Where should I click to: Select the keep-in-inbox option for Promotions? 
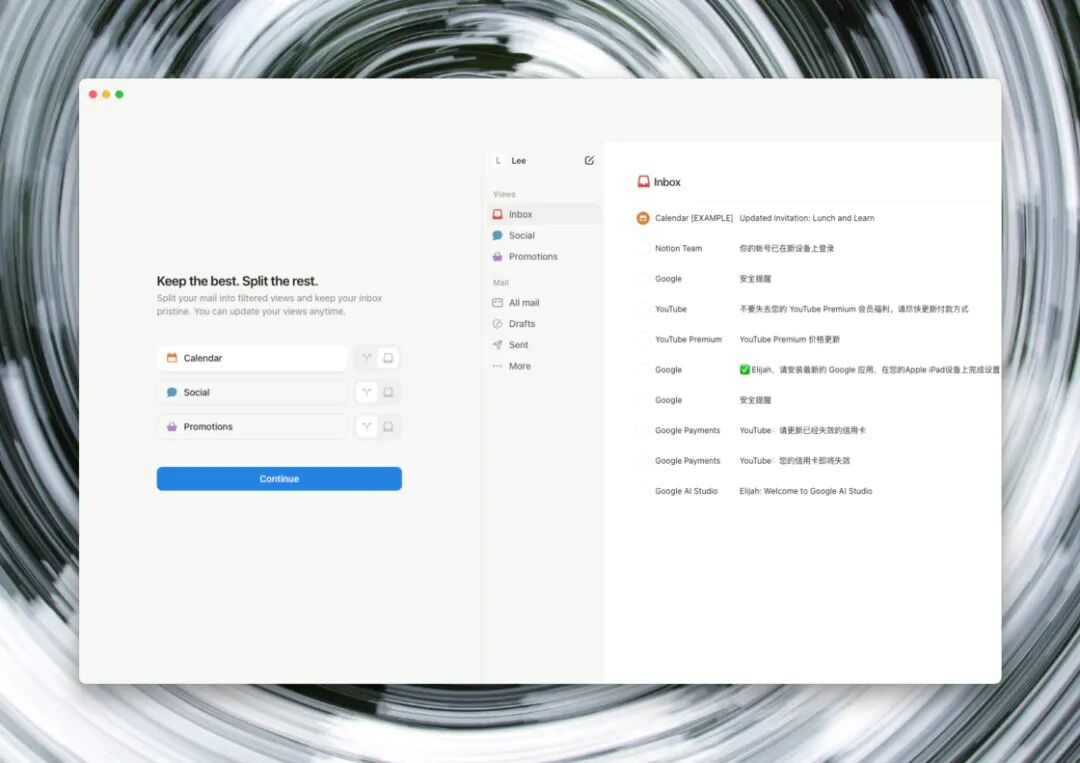pos(388,427)
